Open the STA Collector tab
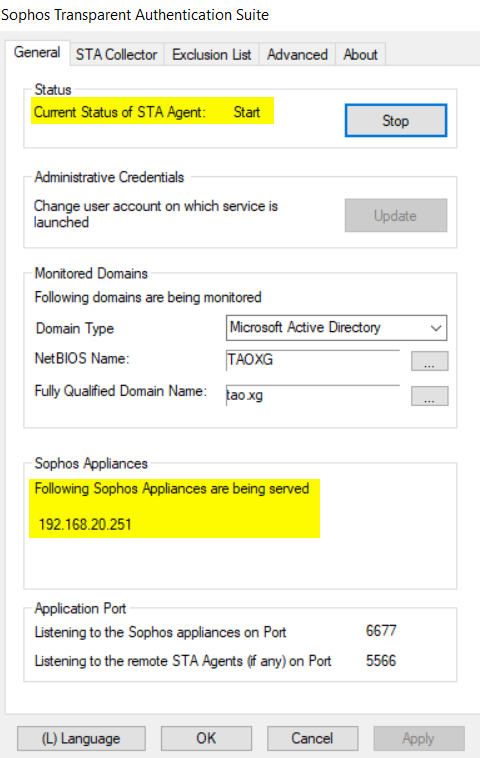The image size is (480, 758). (116, 55)
